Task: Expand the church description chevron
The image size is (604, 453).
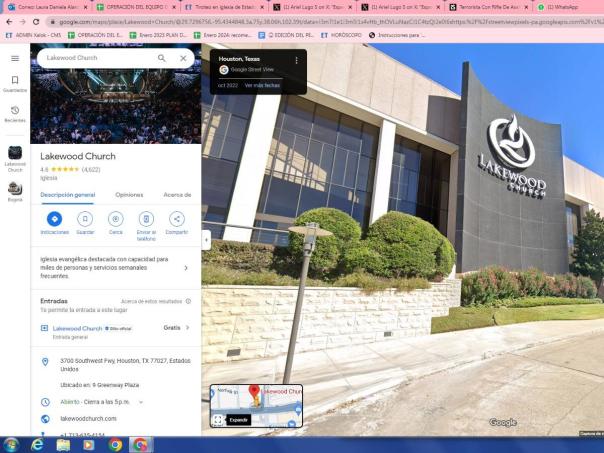Action: [186, 268]
